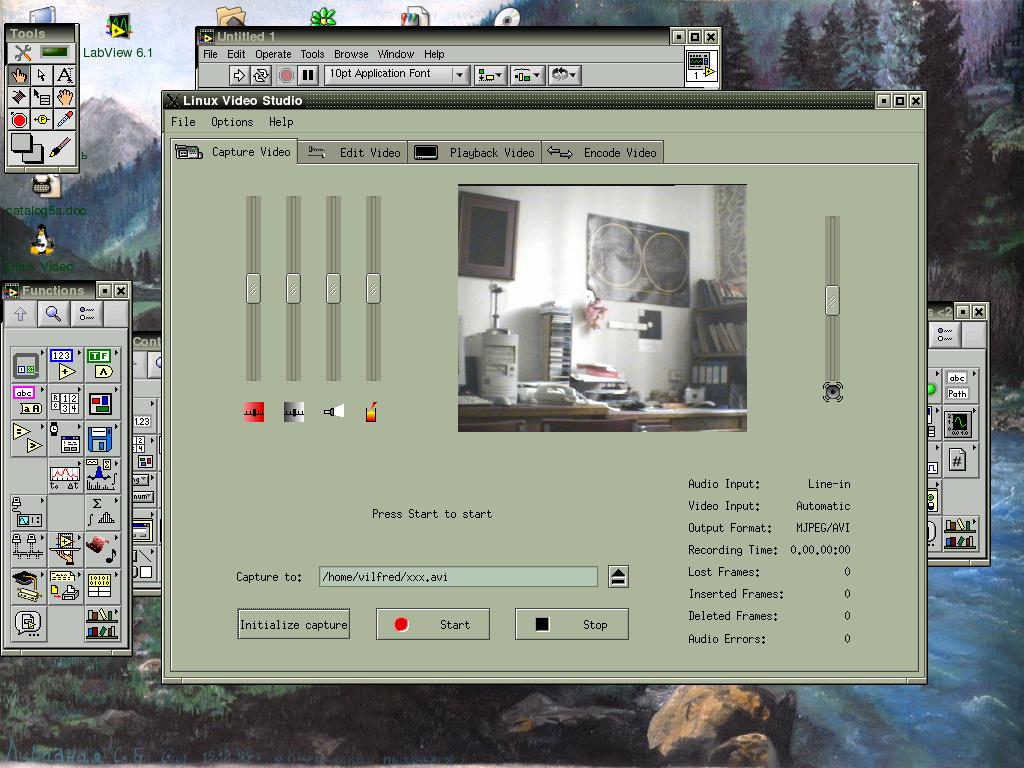Open the Options menu in Video Studio

(x=232, y=122)
